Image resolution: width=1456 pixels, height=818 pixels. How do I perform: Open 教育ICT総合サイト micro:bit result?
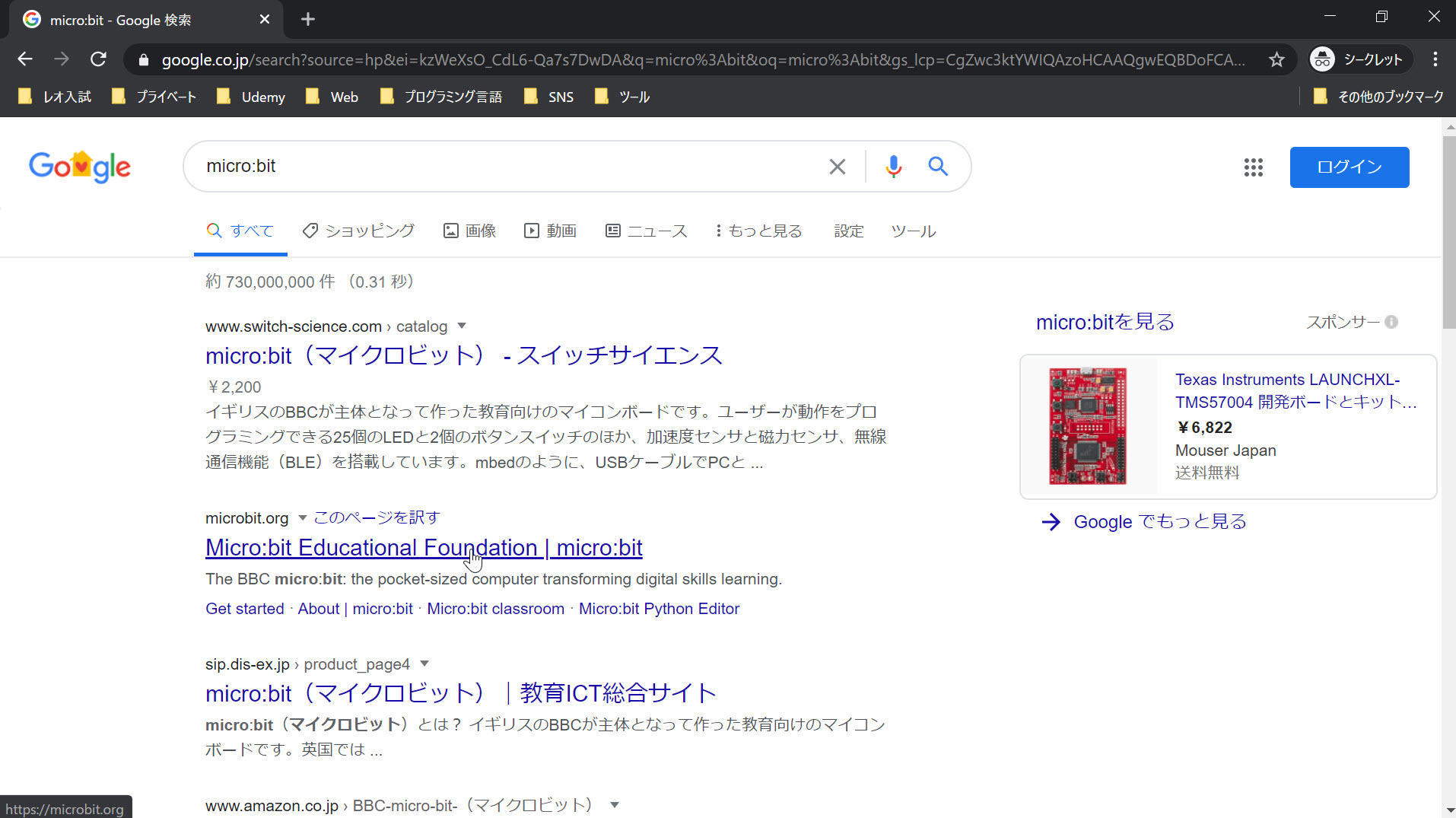tap(461, 693)
